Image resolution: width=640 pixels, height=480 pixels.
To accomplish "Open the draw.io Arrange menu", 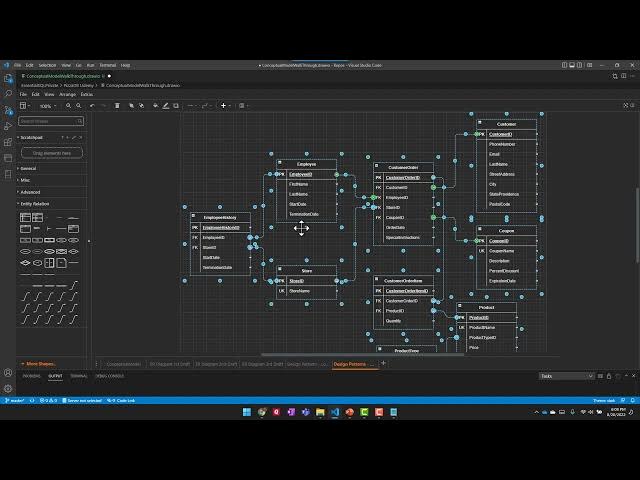I will [x=67, y=94].
